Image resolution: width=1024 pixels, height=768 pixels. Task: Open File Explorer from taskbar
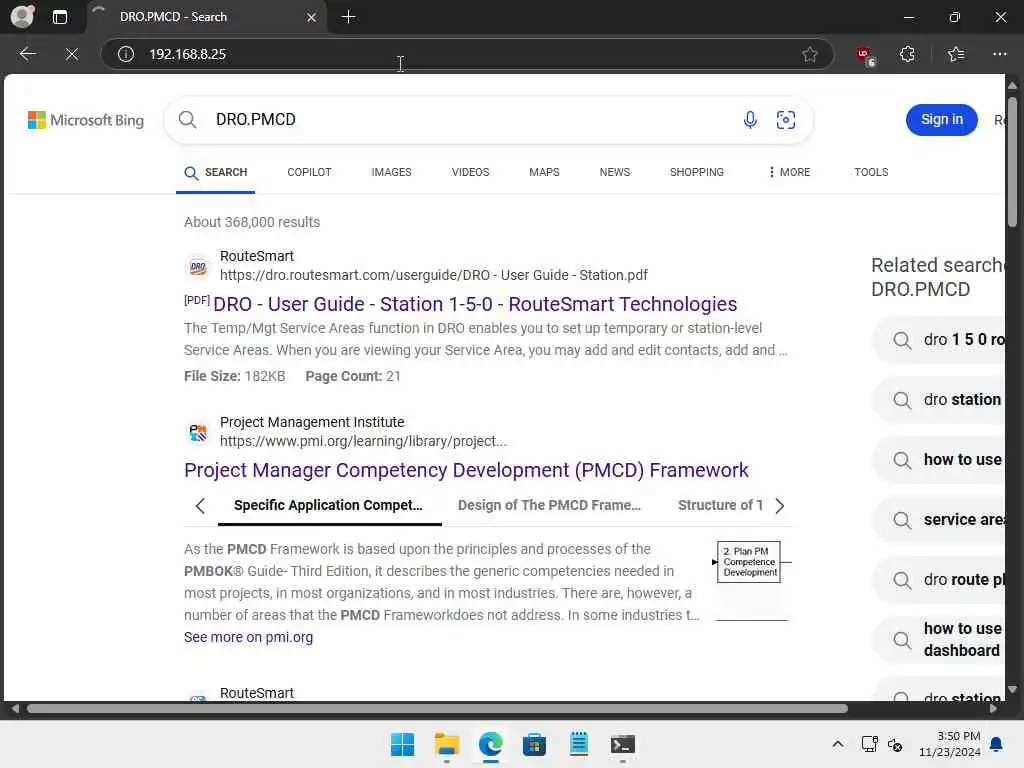pyautogui.click(x=447, y=744)
